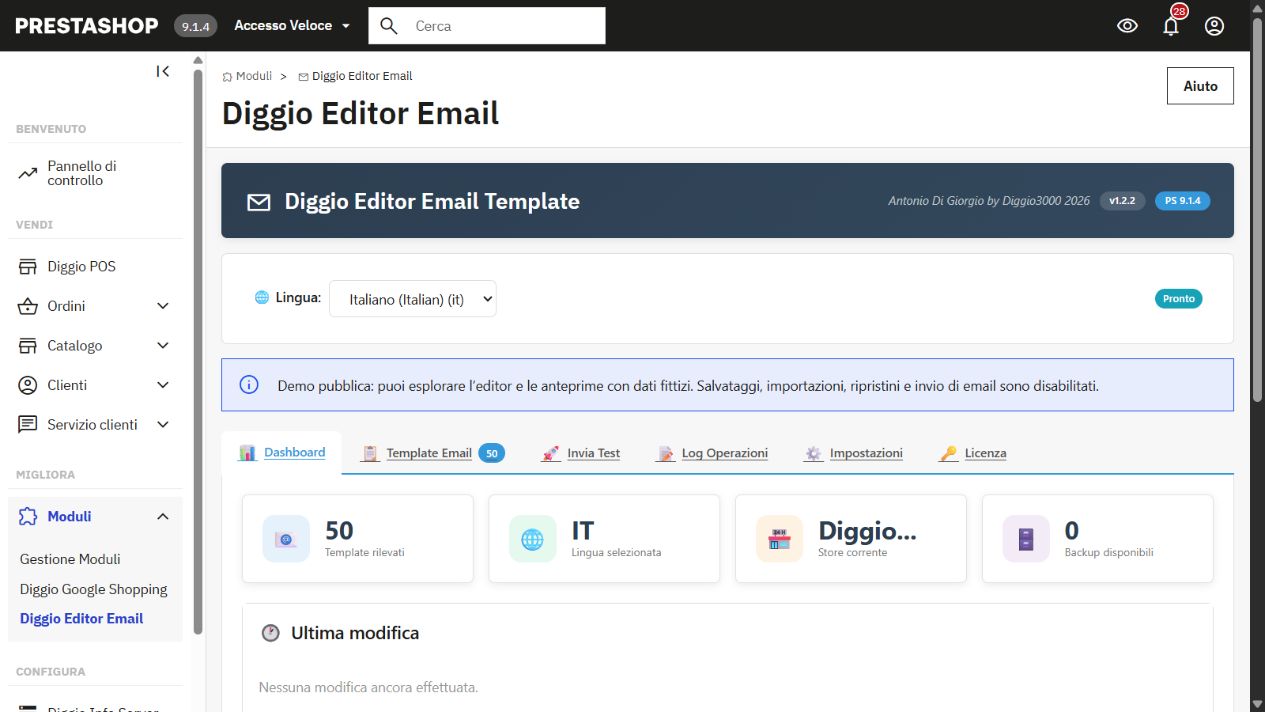Switch to the Impostazioni tab

point(853,453)
